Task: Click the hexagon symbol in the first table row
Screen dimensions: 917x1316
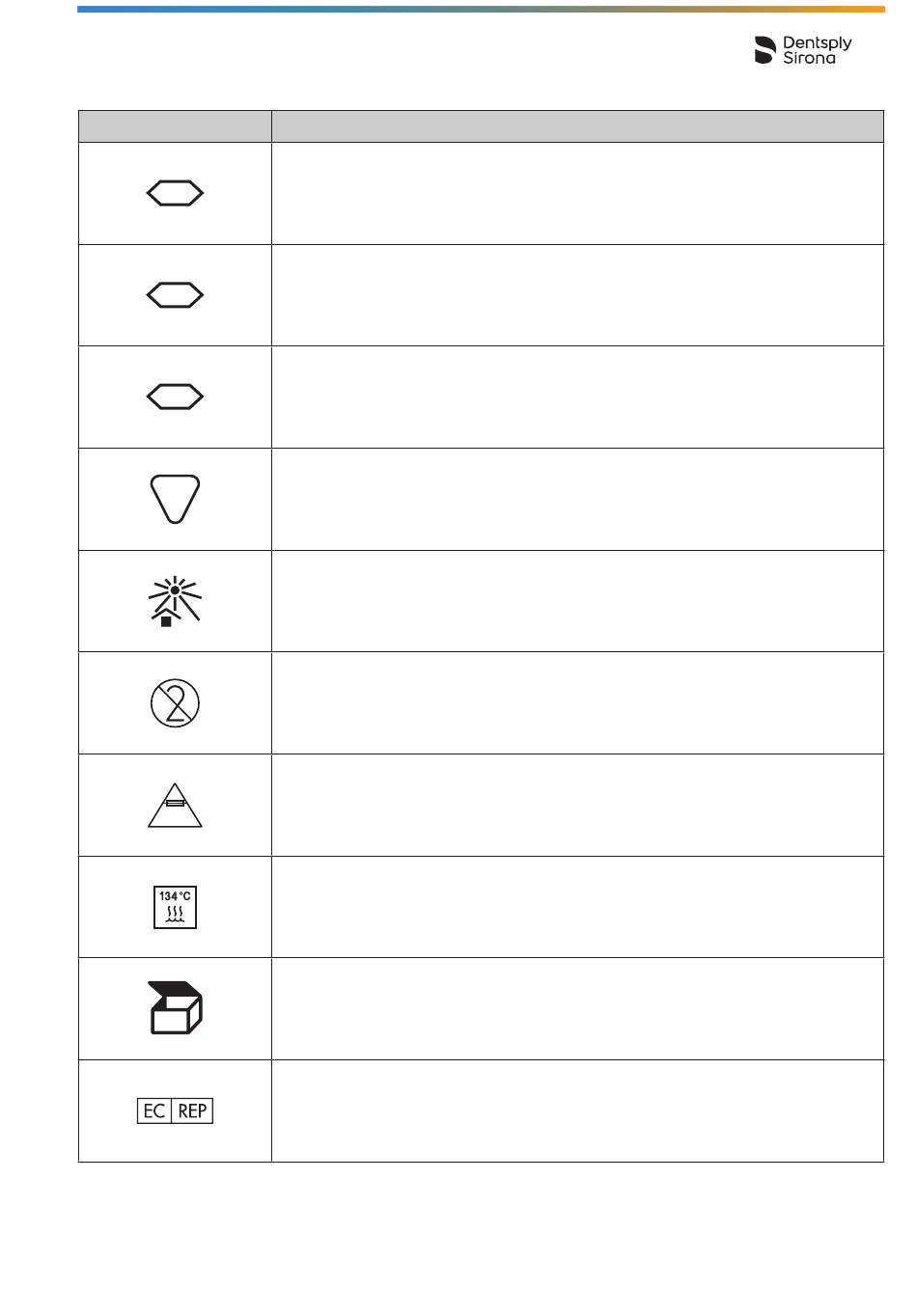Action: click(x=175, y=194)
